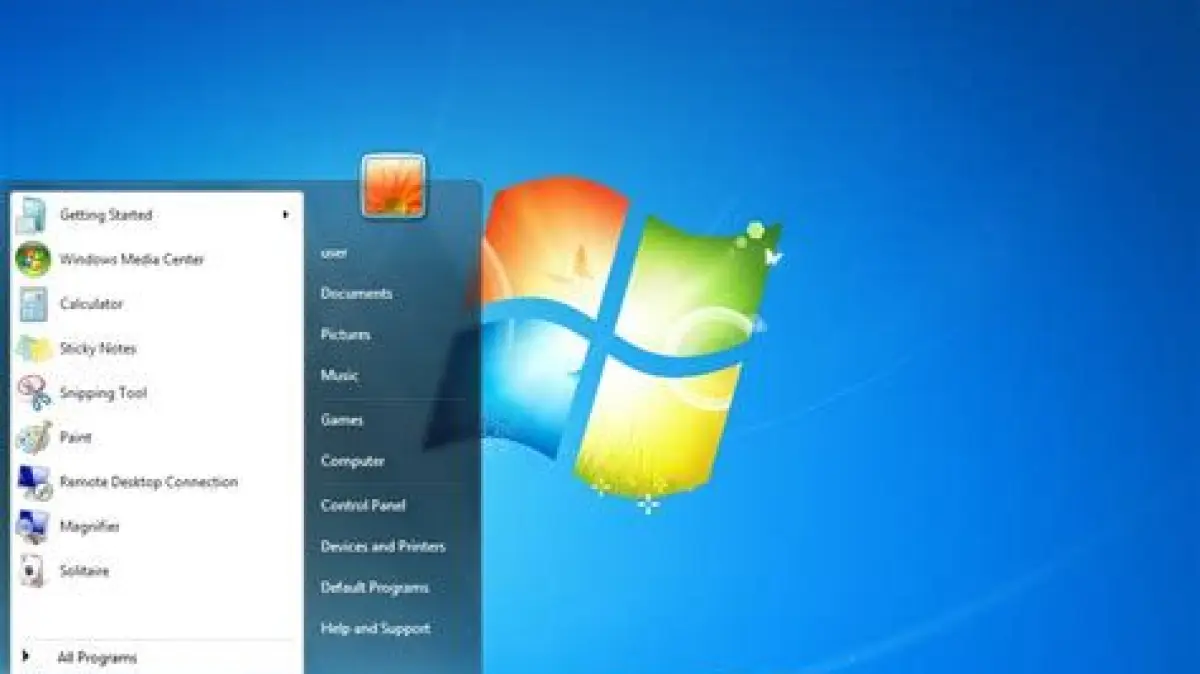Screen dimensions: 1200x674
Task: Click the user account picture
Action: pos(394,186)
